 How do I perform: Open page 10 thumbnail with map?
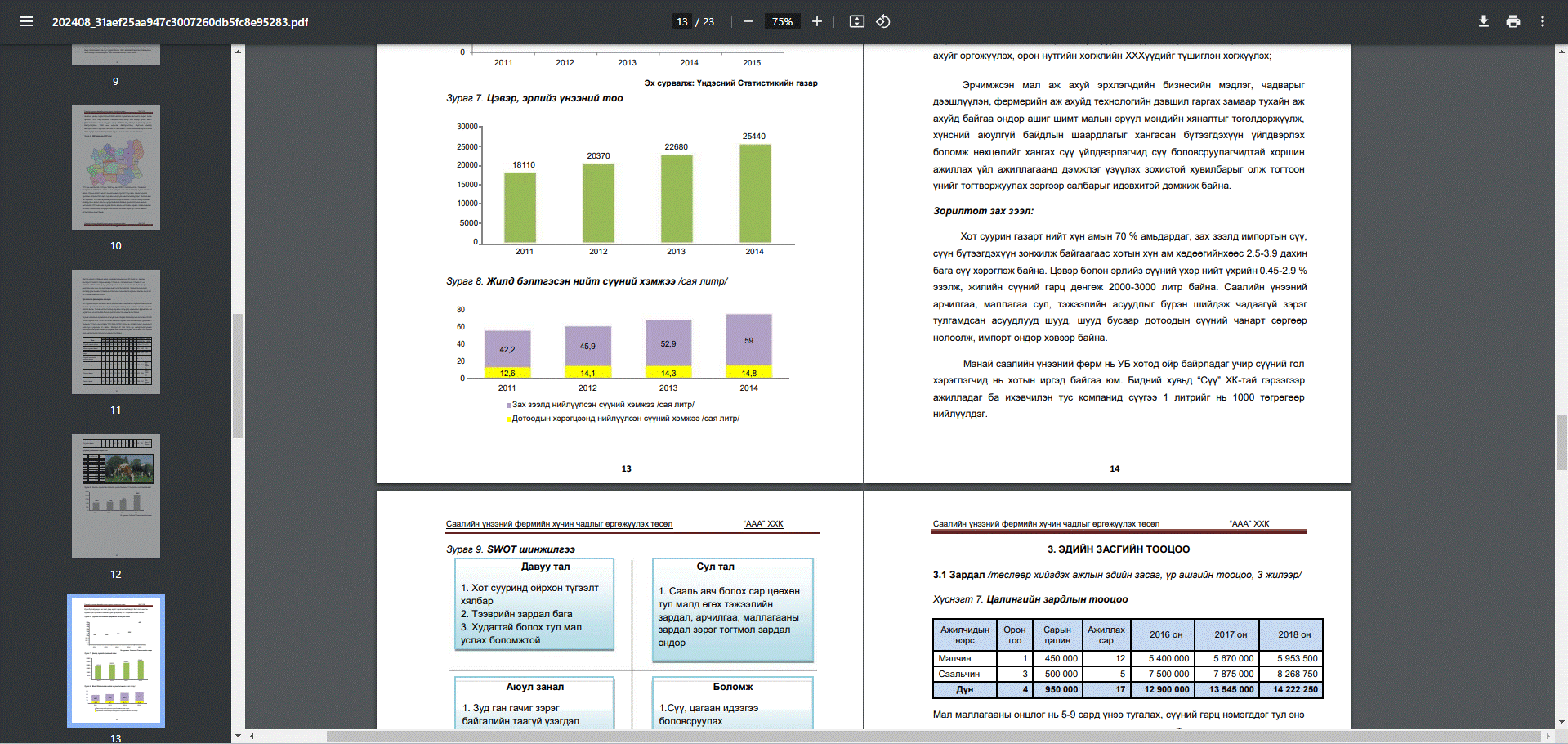[x=116, y=168]
